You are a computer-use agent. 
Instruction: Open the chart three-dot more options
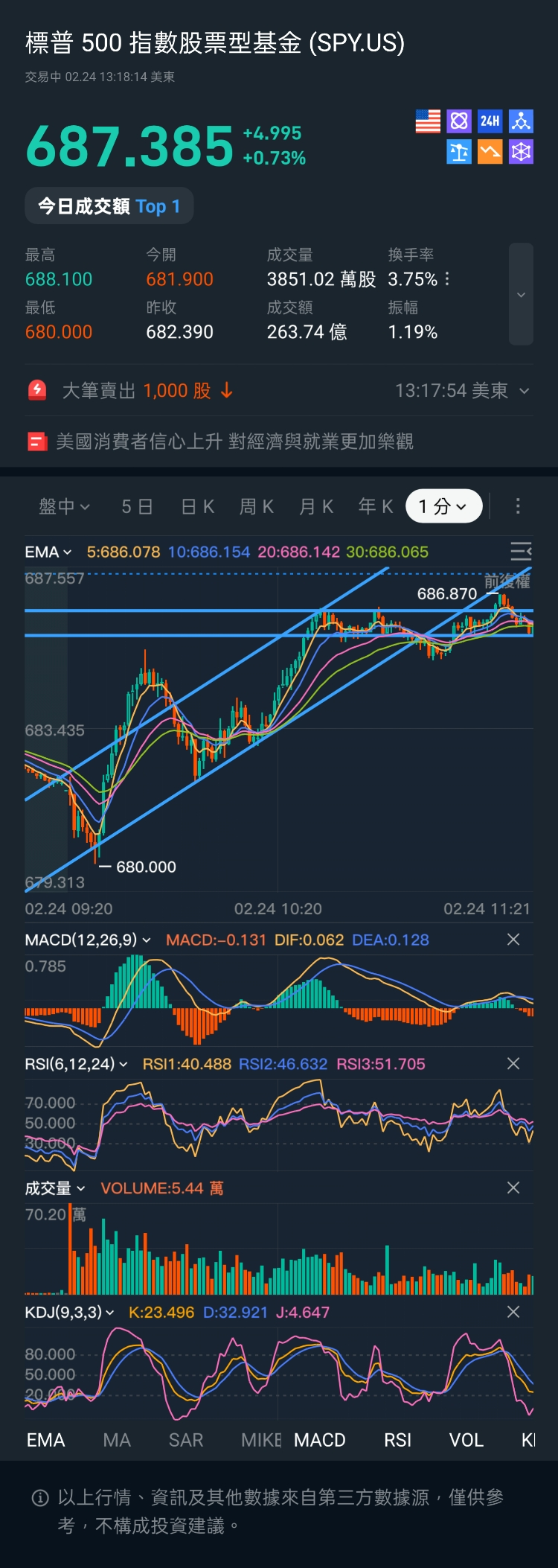point(518,506)
